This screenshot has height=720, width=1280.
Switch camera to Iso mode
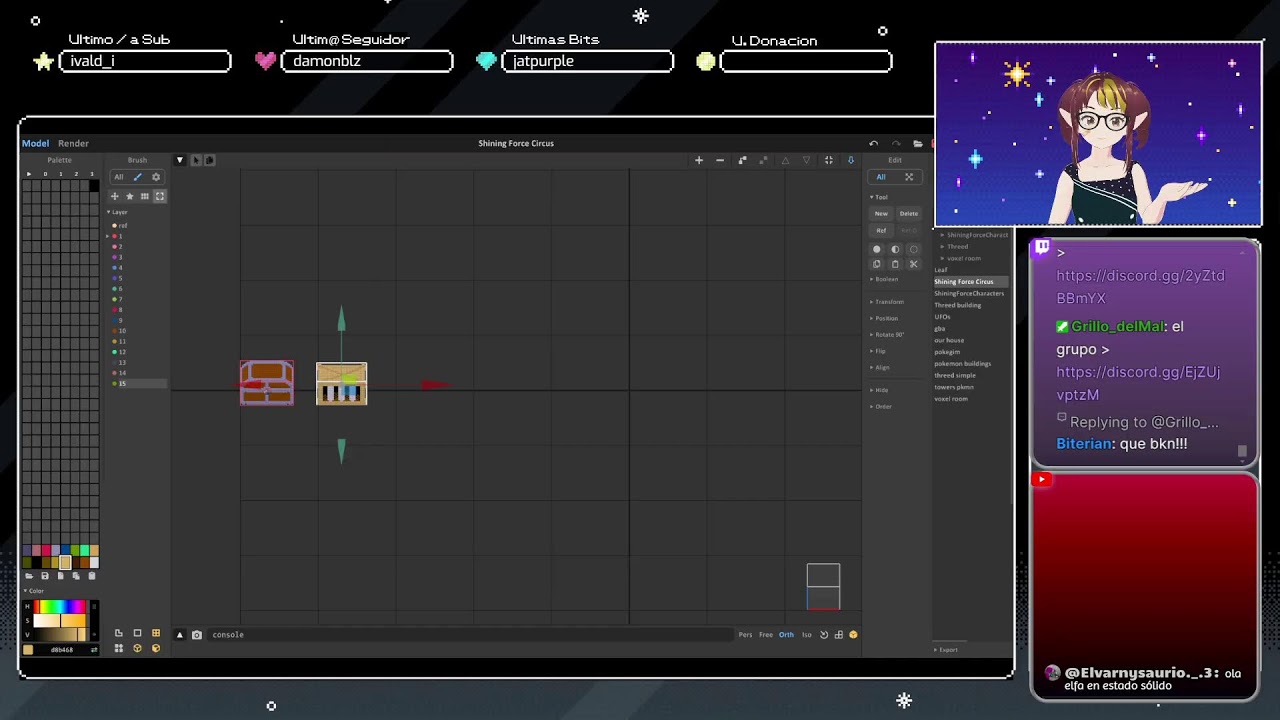coord(807,635)
